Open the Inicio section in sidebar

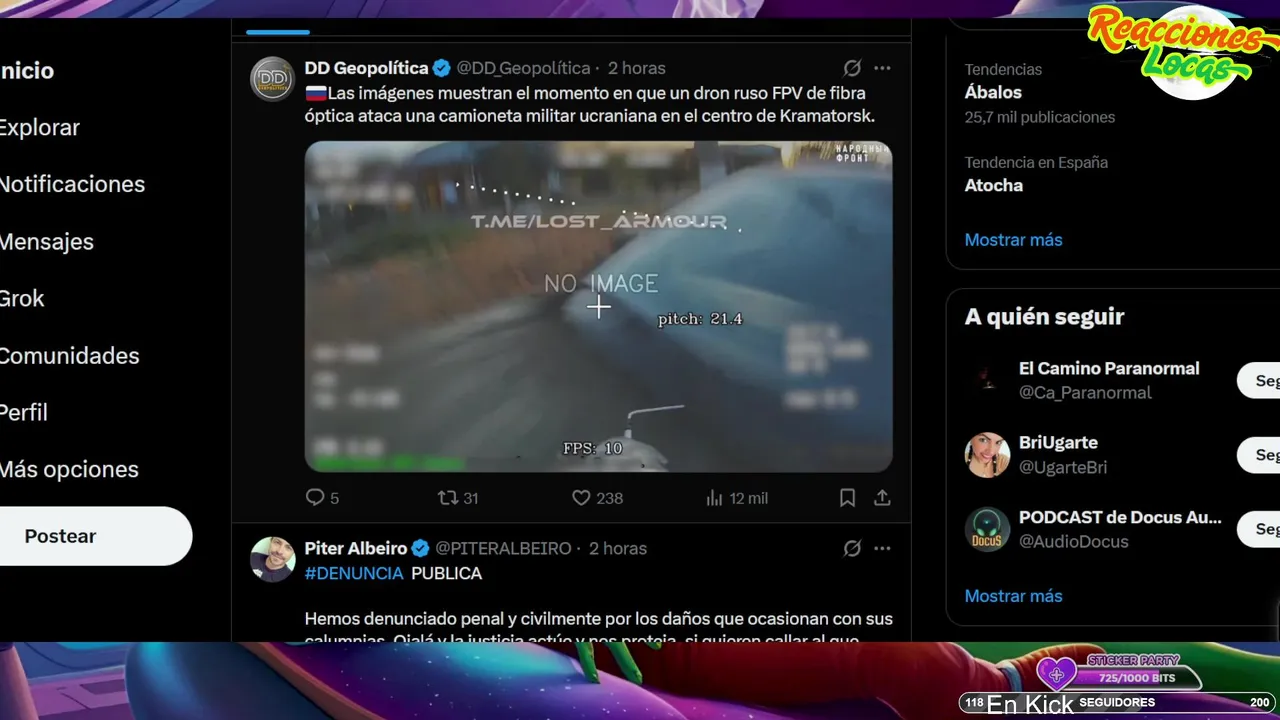coord(26,71)
